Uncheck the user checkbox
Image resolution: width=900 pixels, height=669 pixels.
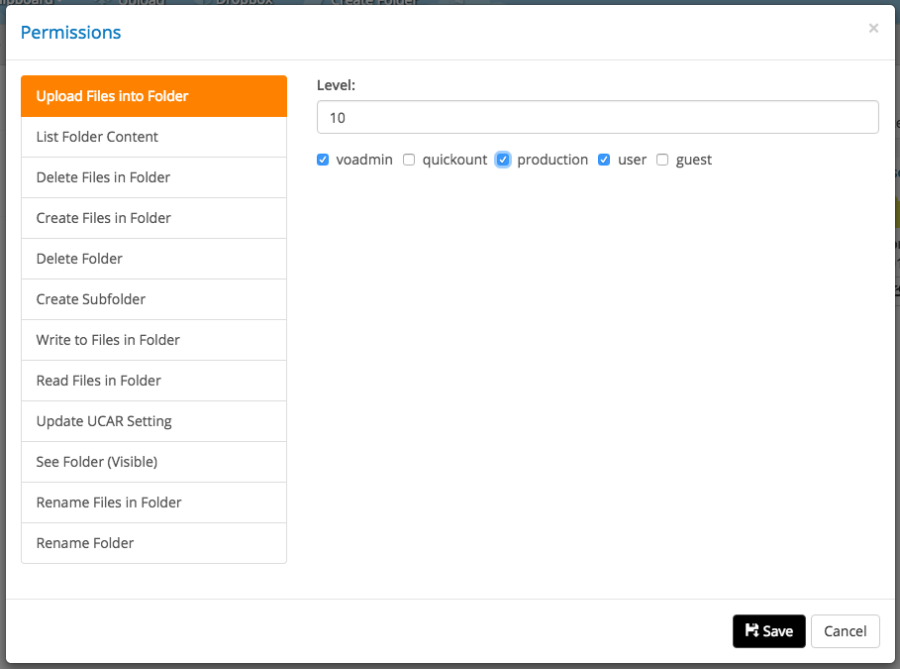tap(604, 160)
